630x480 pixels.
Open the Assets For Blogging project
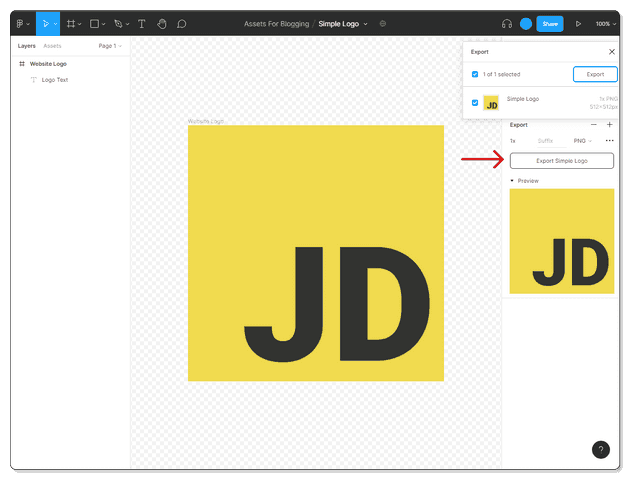point(276,24)
